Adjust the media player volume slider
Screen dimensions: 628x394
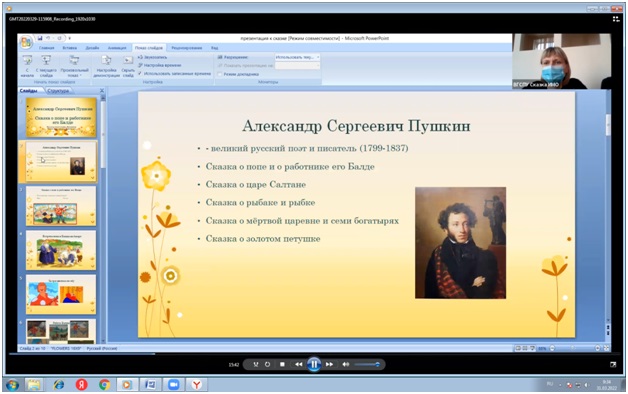[367, 364]
